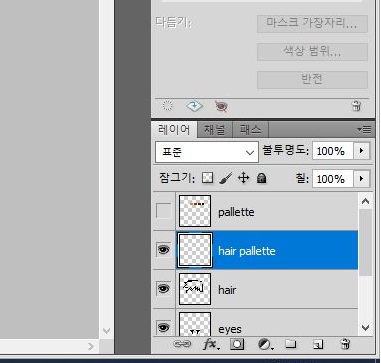
Task: Click the delete layer trash icon
Action: (345, 344)
